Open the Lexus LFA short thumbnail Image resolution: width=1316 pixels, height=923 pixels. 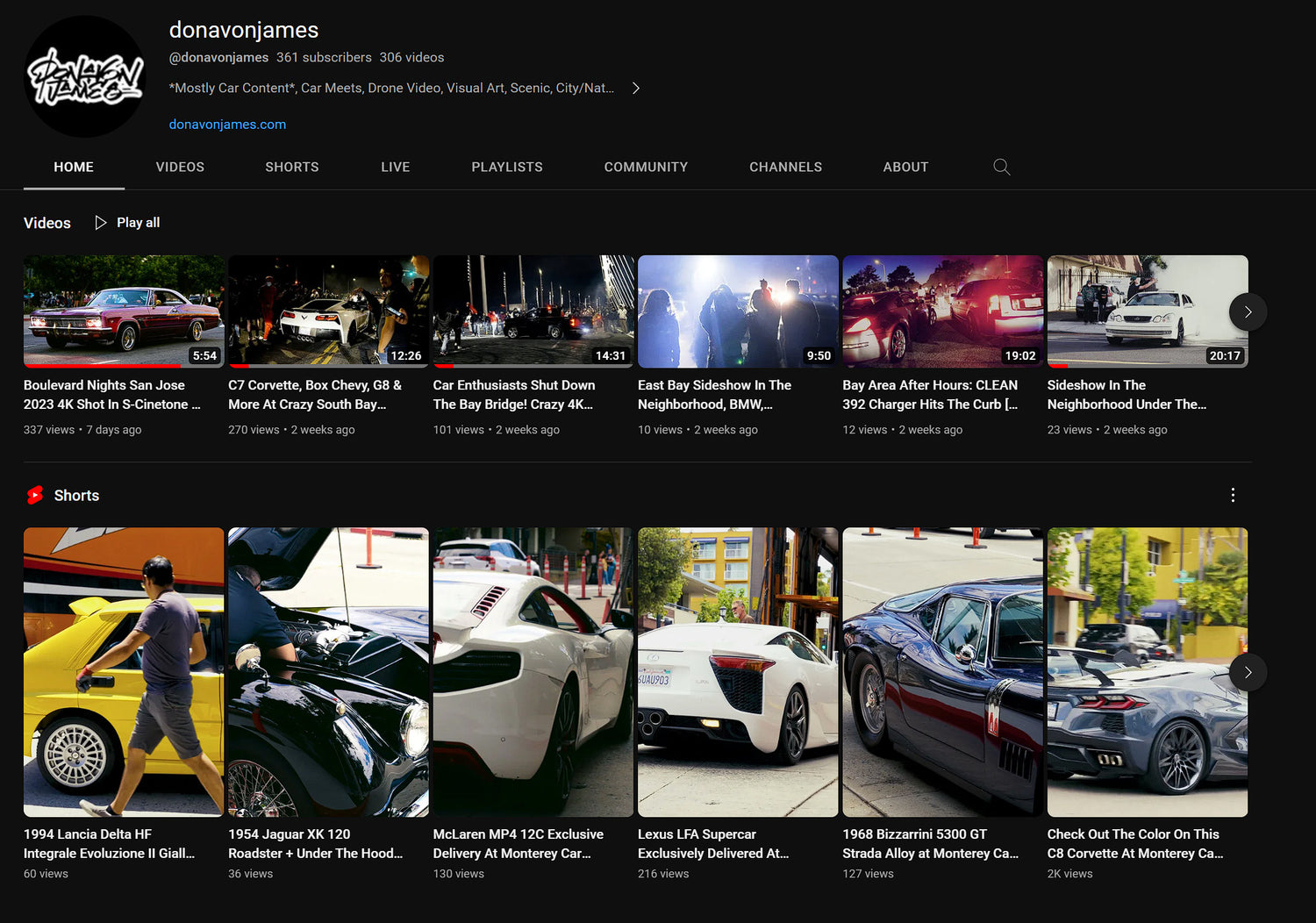tap(738, 672)
